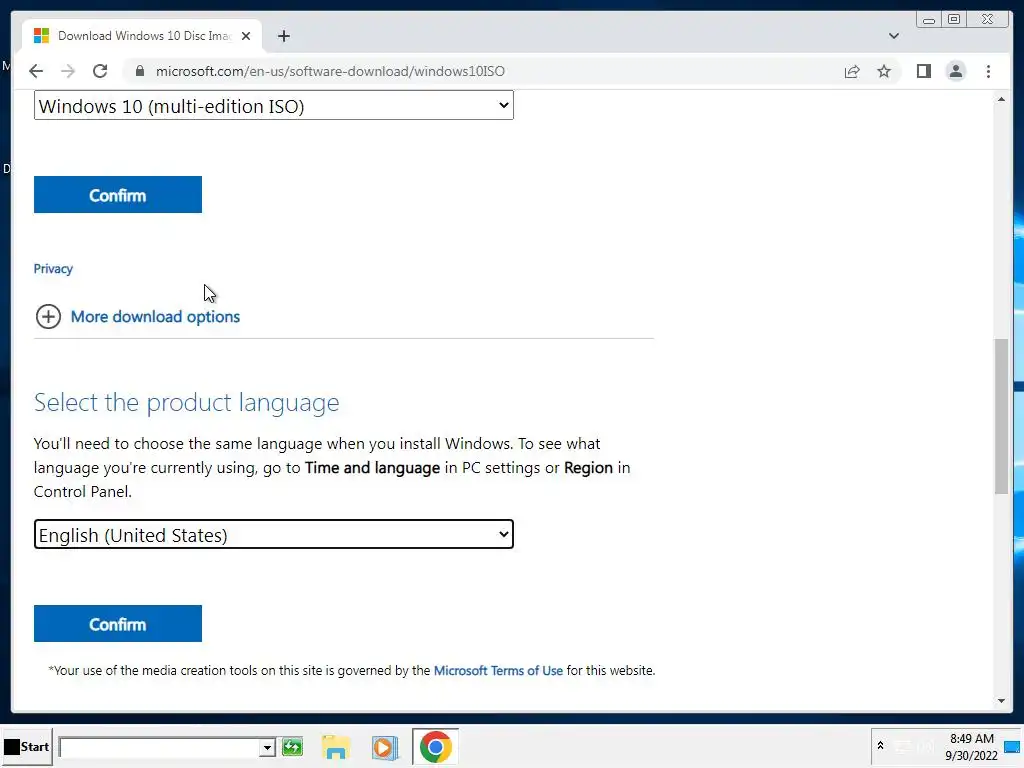Viewport: 1024px width, 768px height.
Task: Select the Download Windows 10 Disc Image tab
Action: [142, 36]
